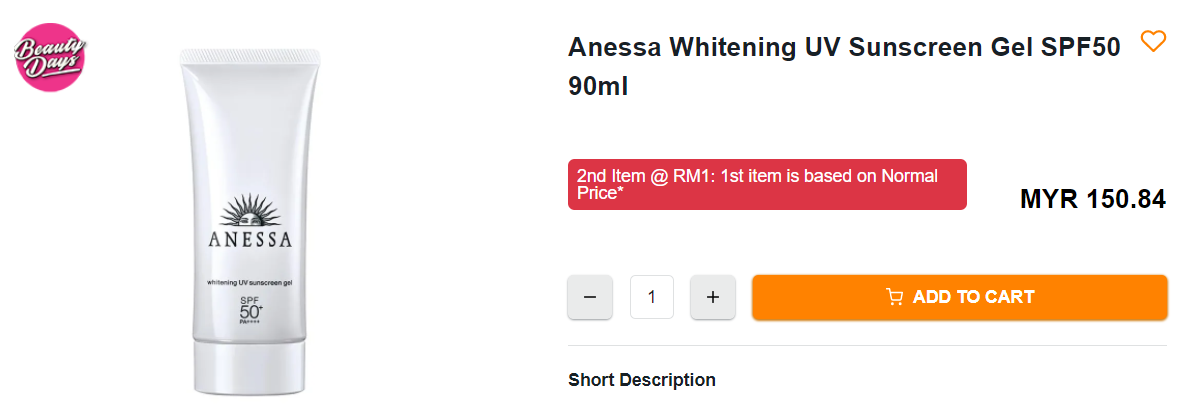This screenshot has width=1182, height=409.
Task: Add product to wishlist with heart icon
Action: [1153, 41]
